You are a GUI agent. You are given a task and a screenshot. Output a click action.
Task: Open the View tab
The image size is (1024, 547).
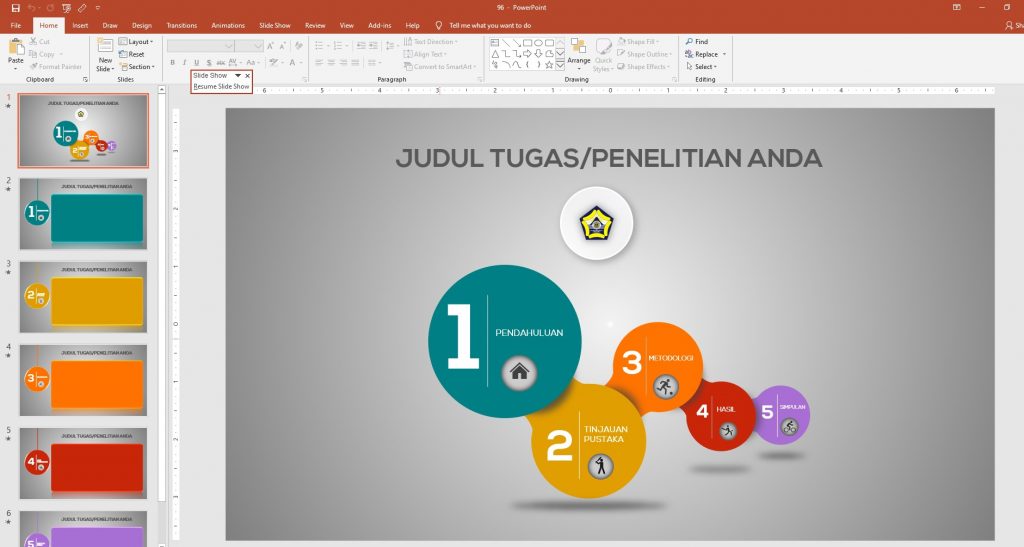point(347,25)
